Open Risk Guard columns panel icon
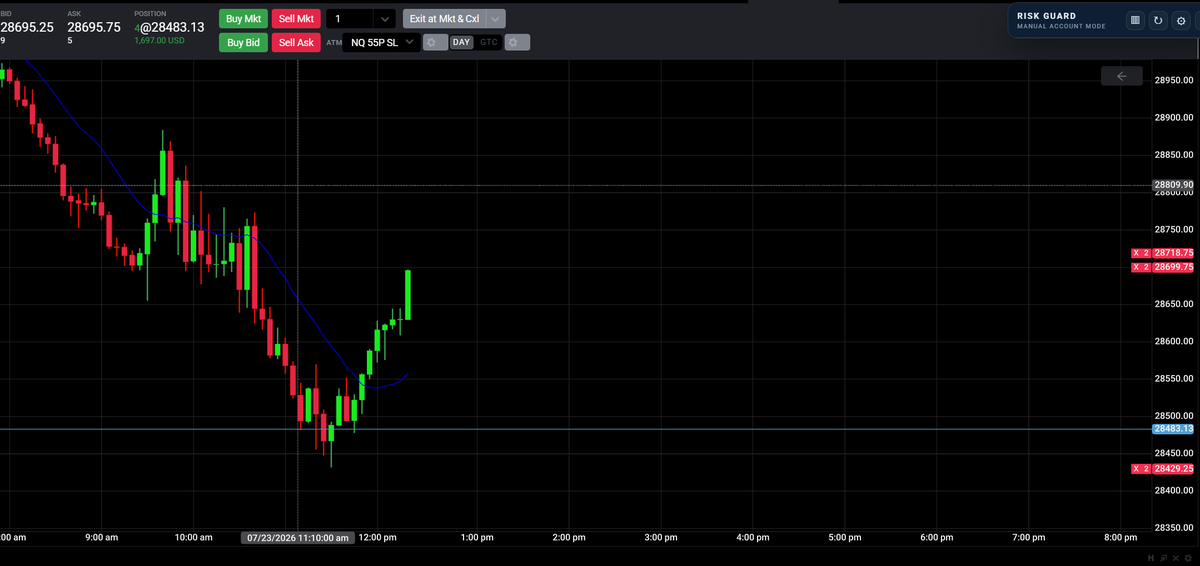The width and height of the screenshot is (1200, 566). 1135,20
